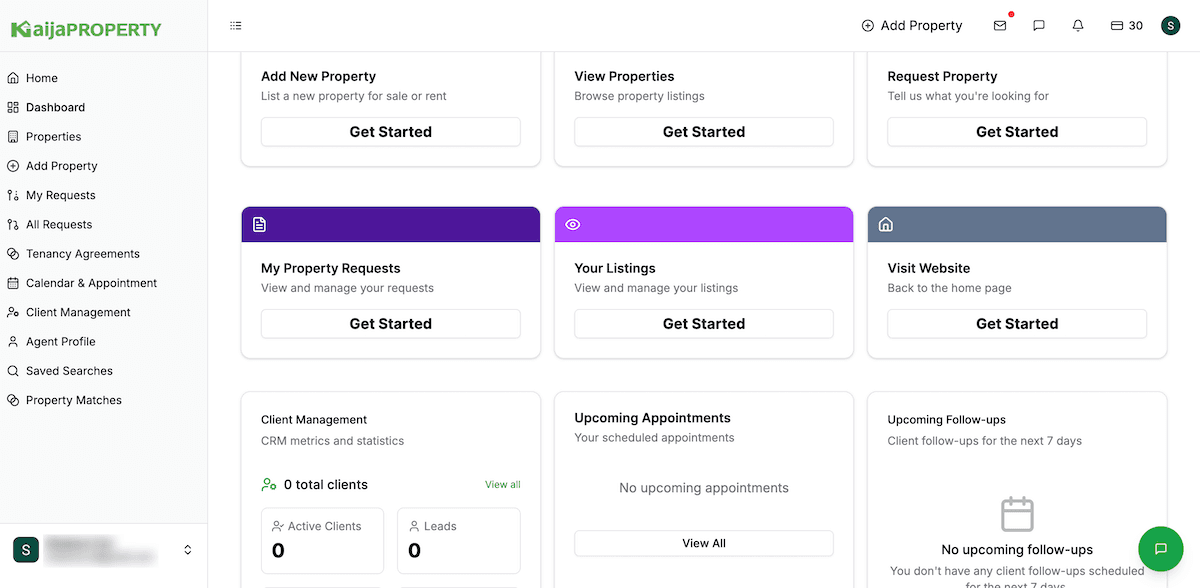Click the eye icon on Your Listings card
This screenshot has width=1200, height=588.
(x=573, y=225)
